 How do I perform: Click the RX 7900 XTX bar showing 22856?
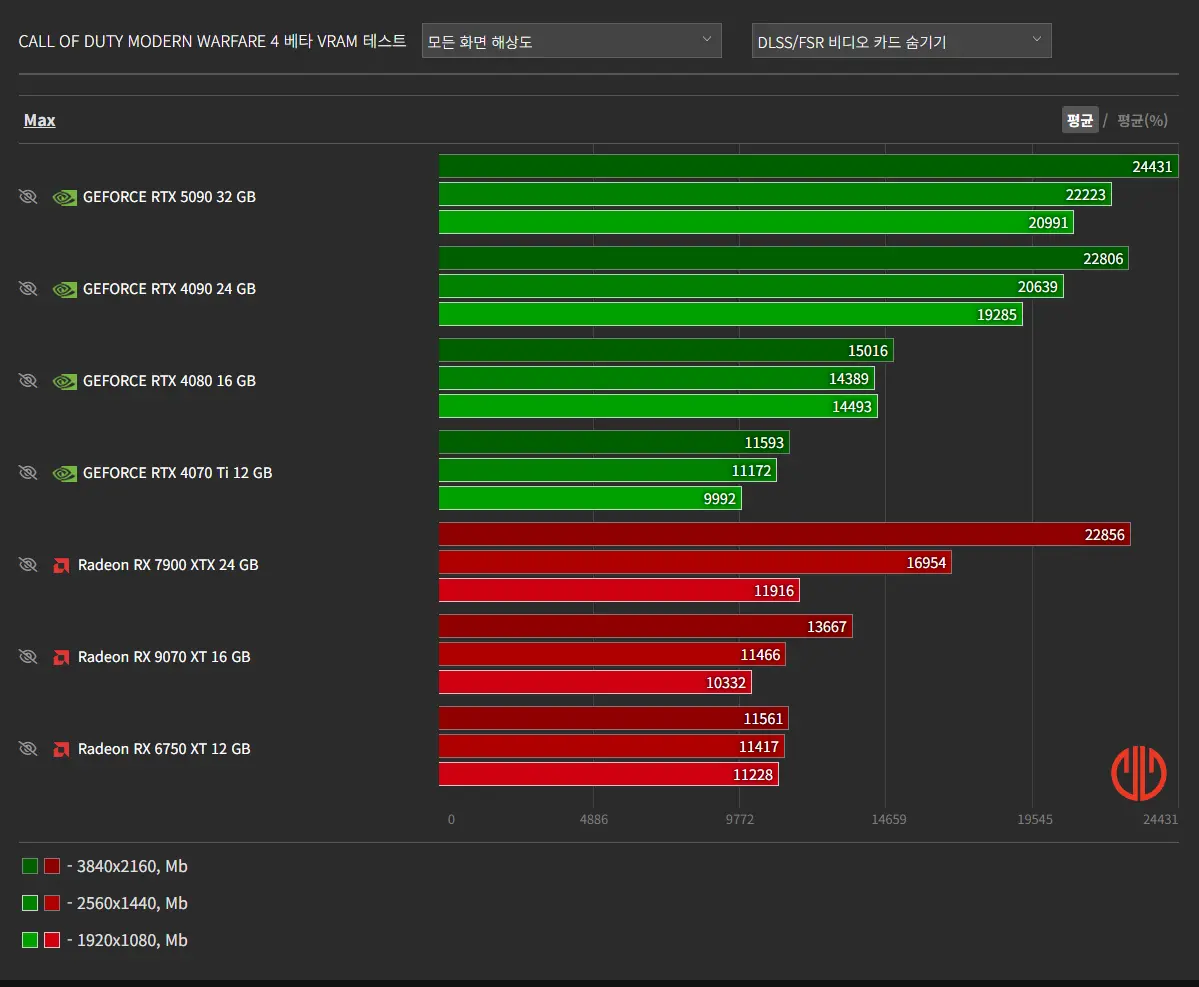pyautogui.click(x=785, y=534)
